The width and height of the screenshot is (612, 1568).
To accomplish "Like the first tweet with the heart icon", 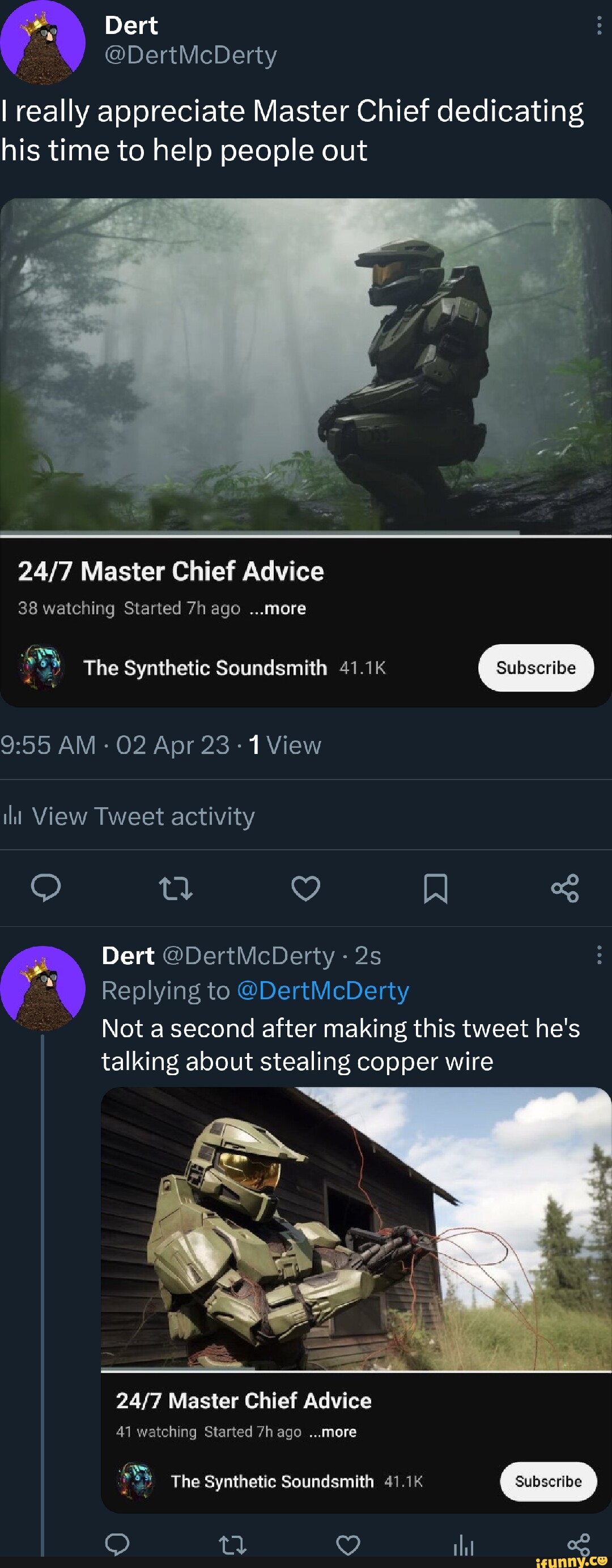I will [307, 889].
